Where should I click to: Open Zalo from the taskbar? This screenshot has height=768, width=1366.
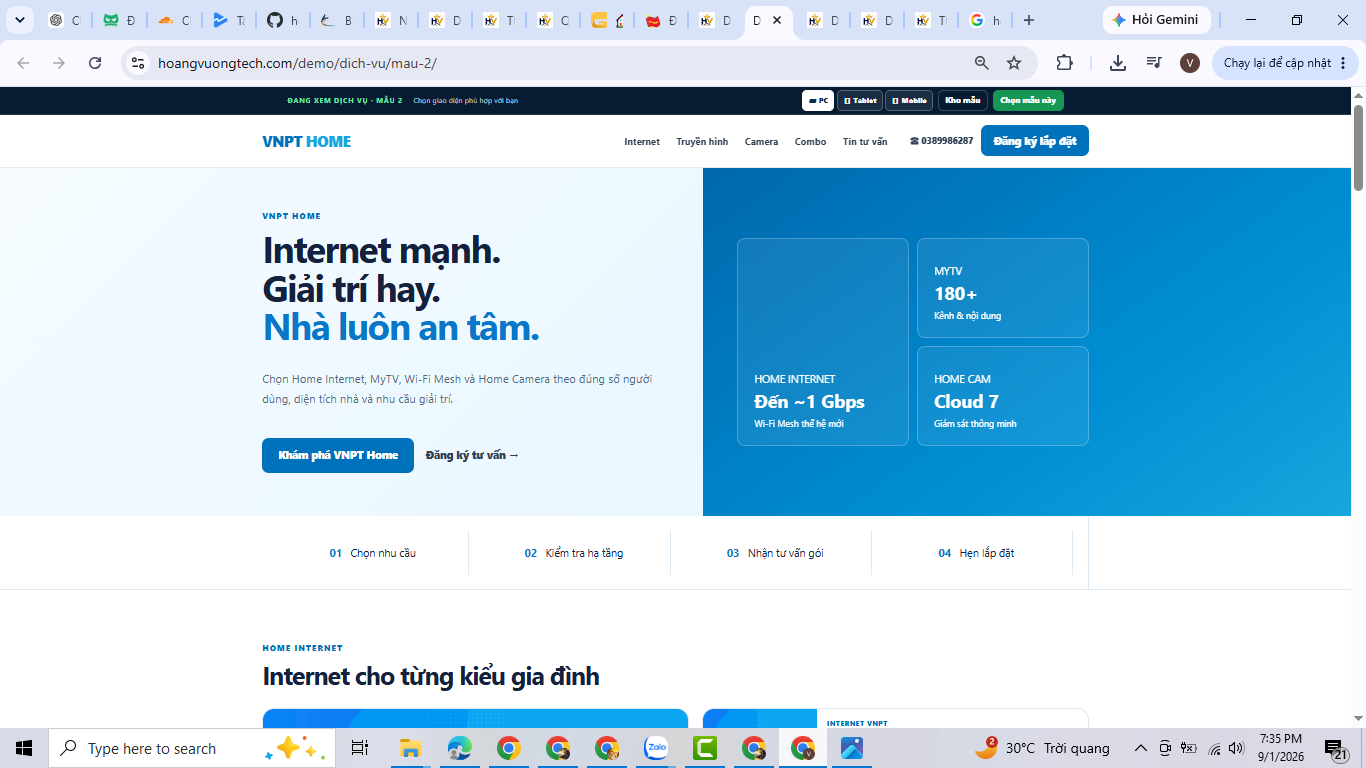(656, 748)
